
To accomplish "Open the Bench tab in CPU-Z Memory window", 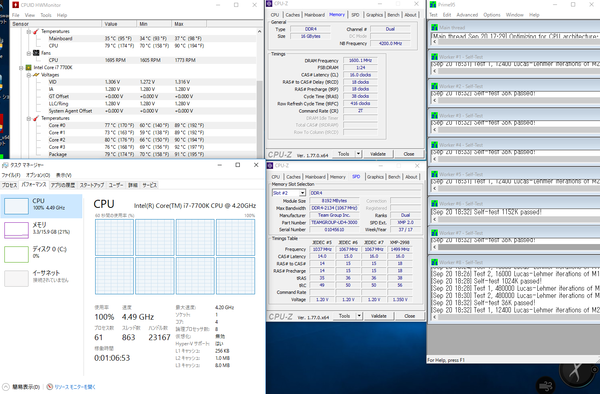I will (393, 15).
